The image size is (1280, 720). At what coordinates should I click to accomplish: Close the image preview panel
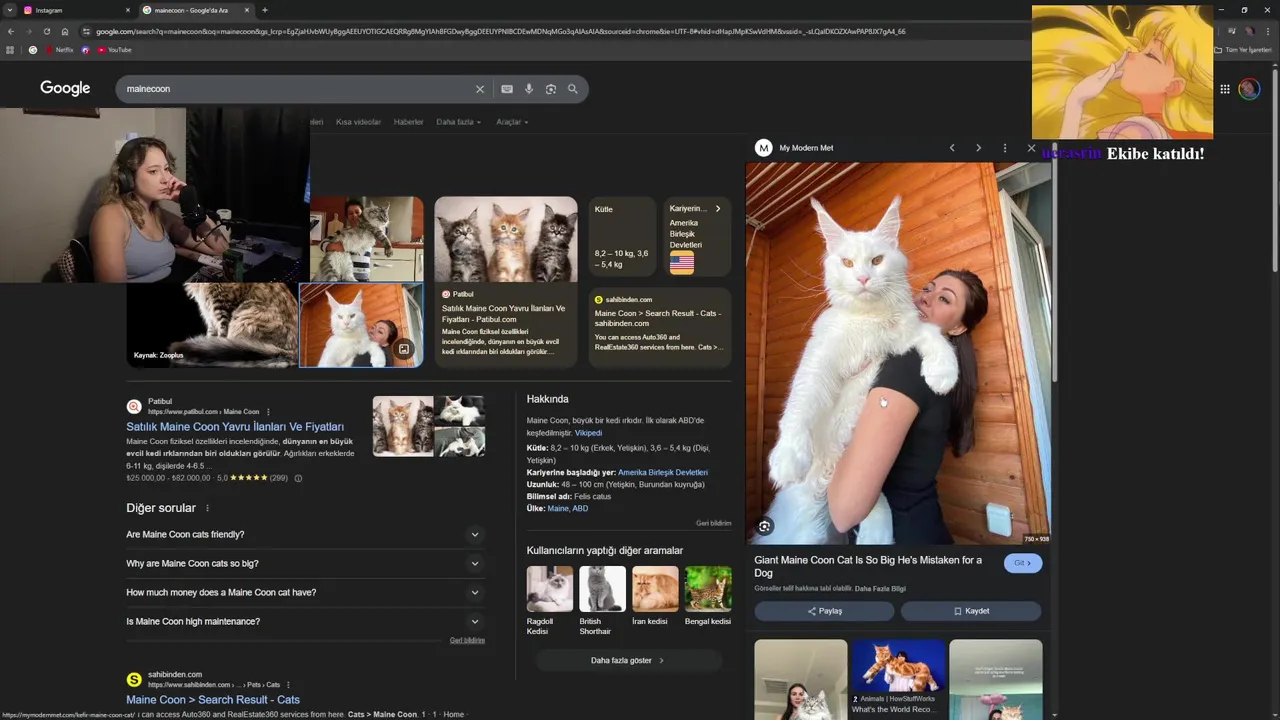pyautogui.click(x=1031, y=148)
